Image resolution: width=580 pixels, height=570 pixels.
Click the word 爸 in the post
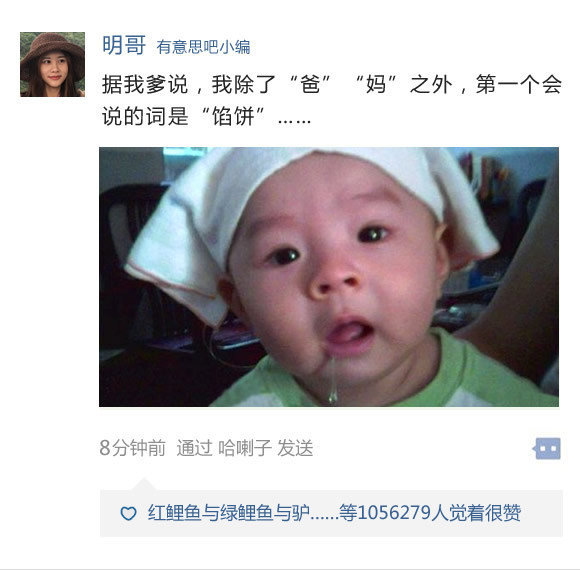click(x=310, y=84)
